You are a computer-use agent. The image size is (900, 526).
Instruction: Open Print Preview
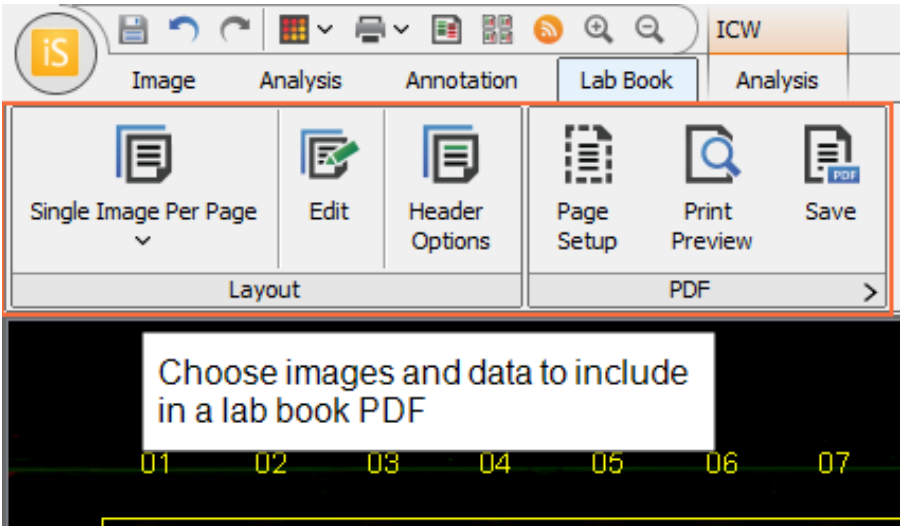coord(712,189)
